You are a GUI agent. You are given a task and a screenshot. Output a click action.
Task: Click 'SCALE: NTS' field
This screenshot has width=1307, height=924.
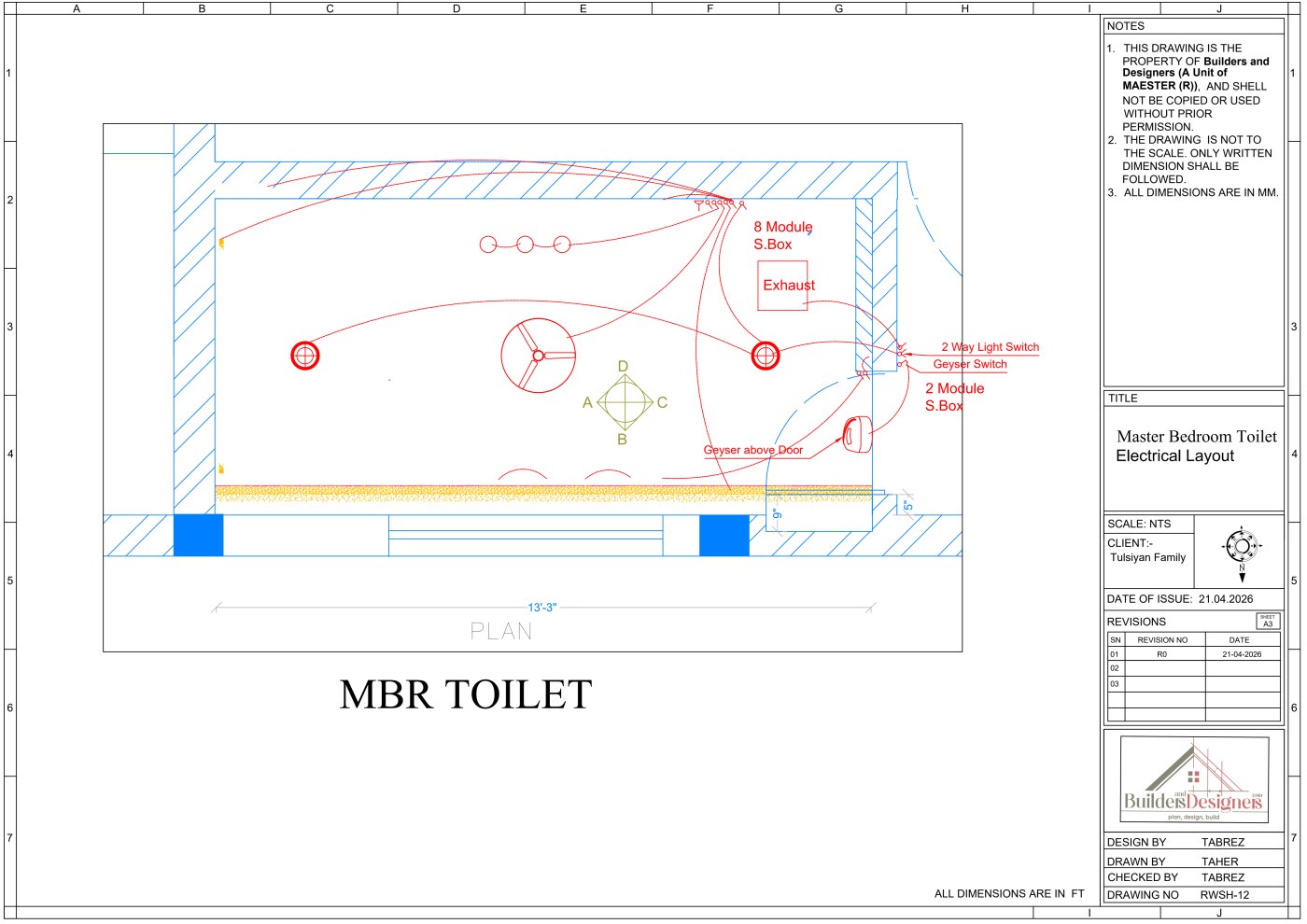(x=1139, y=525)
